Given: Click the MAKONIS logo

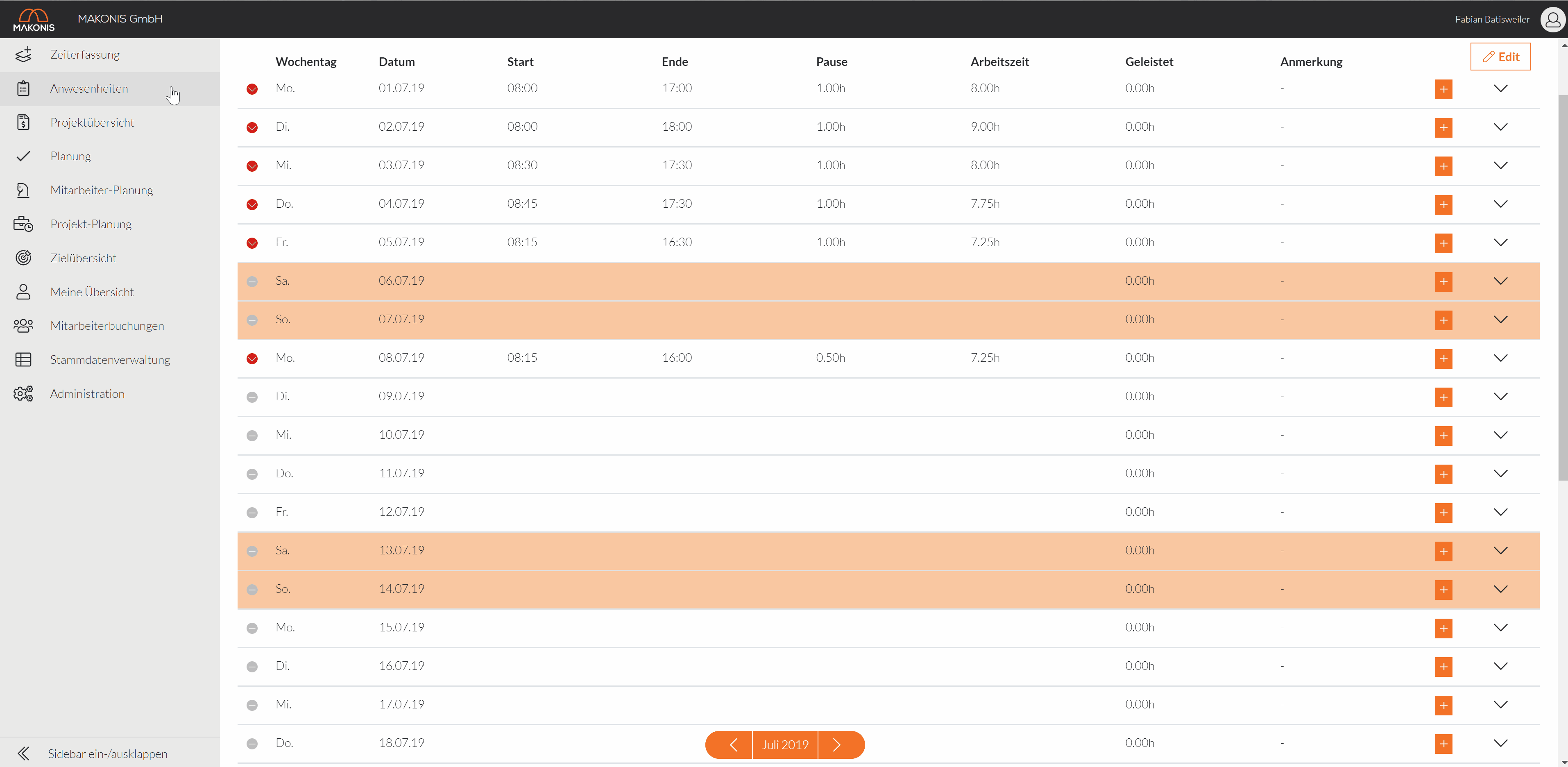Looking at the screenshot, I should click(34, 20).
